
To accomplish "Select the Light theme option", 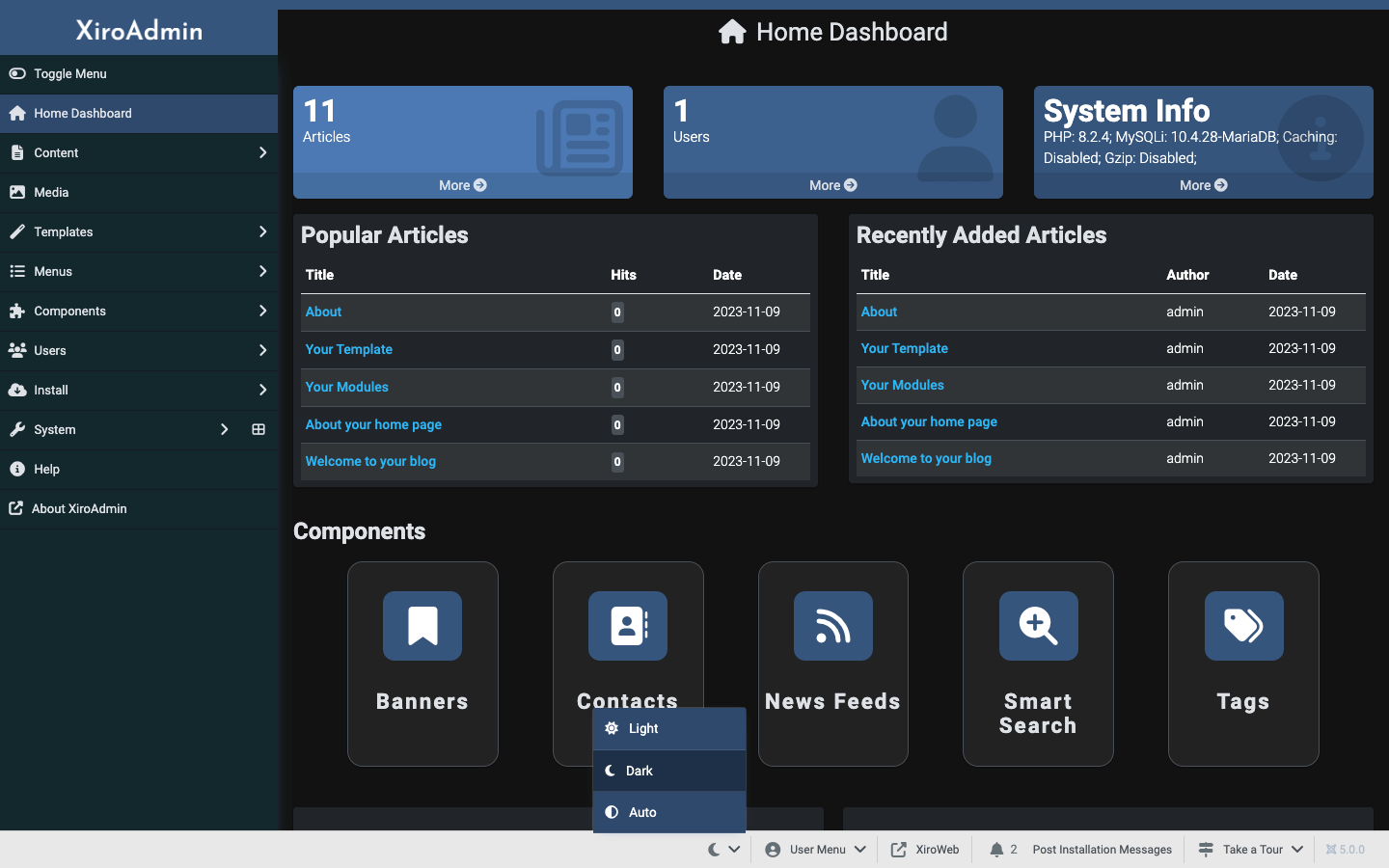I will click(669, 728).
